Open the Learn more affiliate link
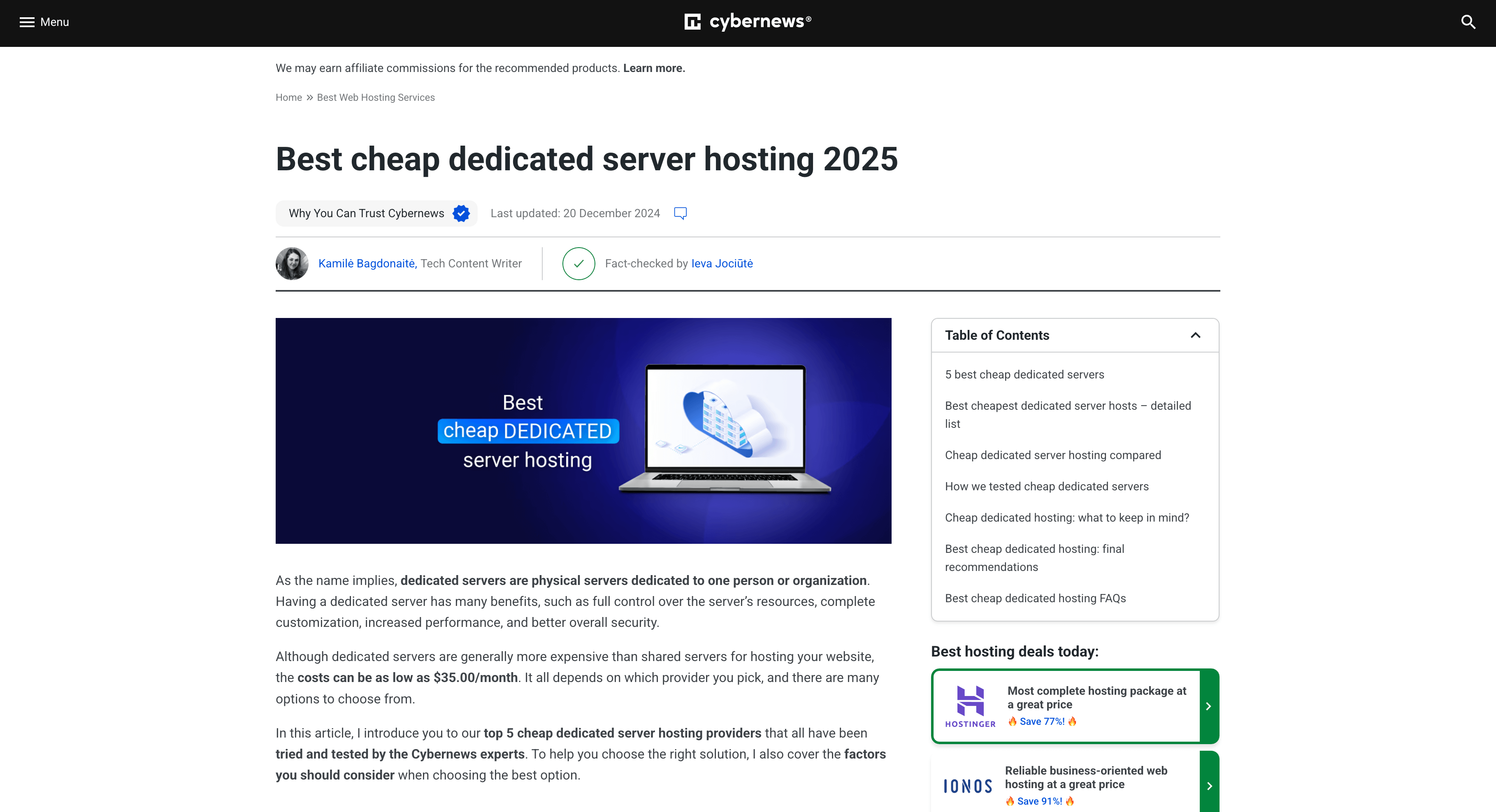1496x812 pixels. click(654, 68)
